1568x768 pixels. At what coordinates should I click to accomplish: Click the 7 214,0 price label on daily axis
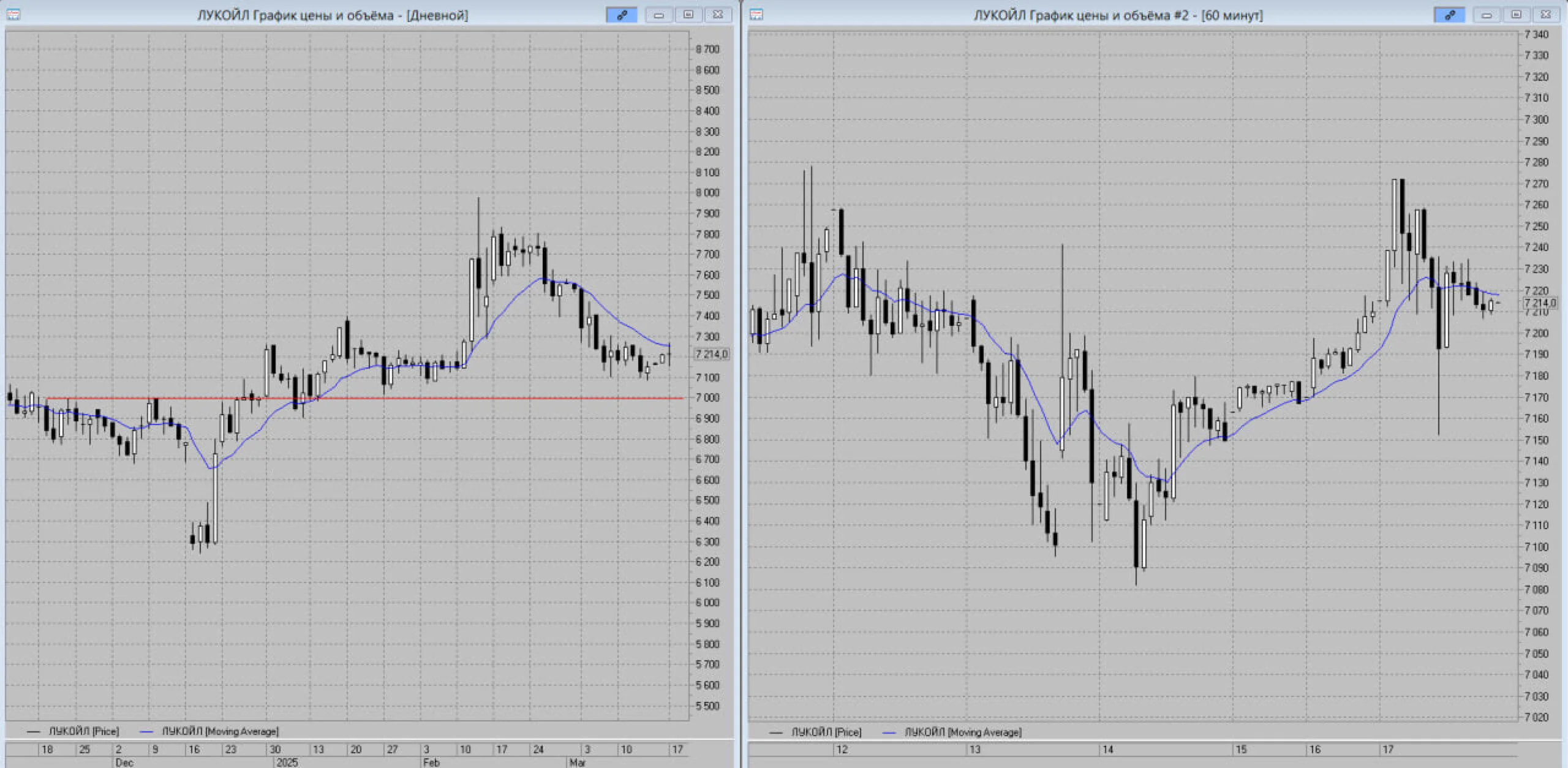point(711,354)
